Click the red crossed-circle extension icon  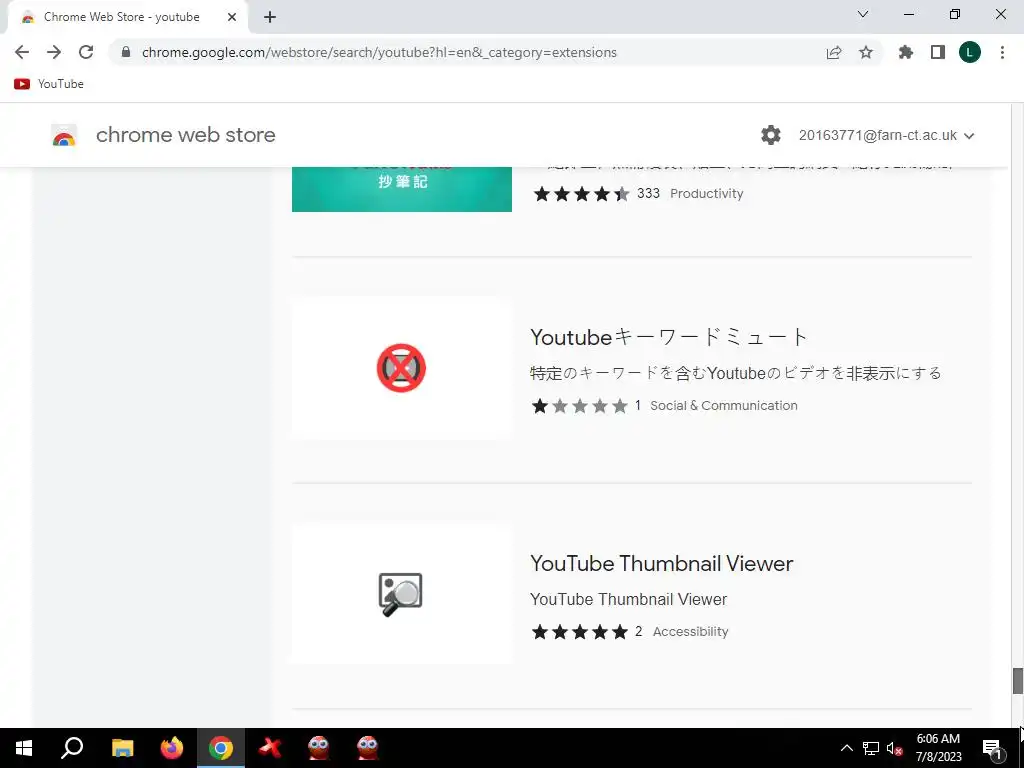tap(401, 368)
